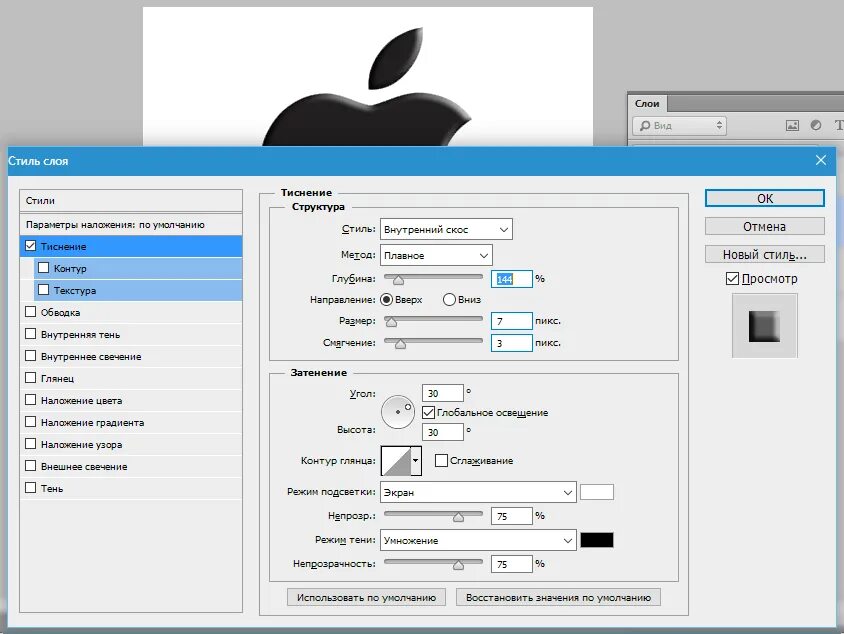Image resolution: width=844 pixels, height=634 pixels.
Task: Enable the Контур checkbox
Action: point(44,268)
